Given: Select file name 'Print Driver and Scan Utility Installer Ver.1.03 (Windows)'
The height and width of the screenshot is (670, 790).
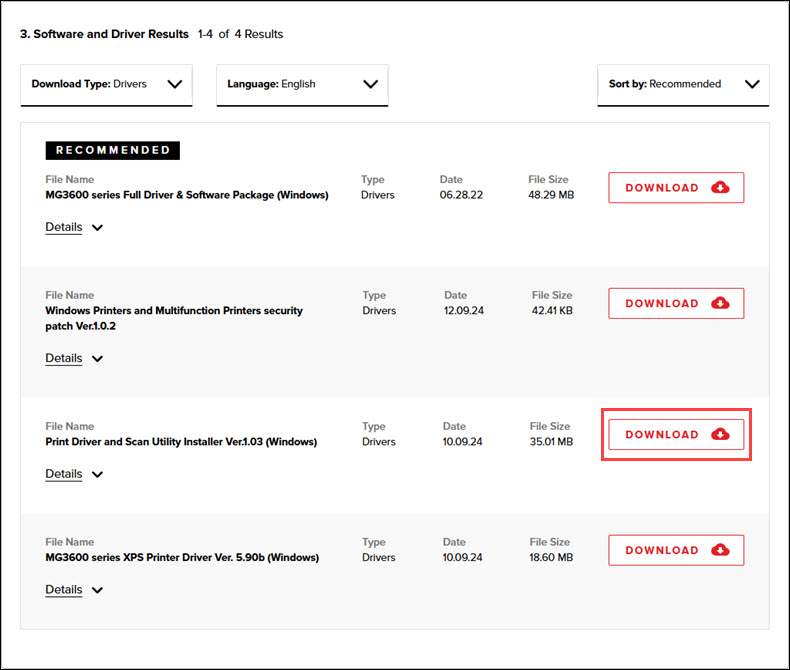Looking at the screenshot, I should pyautogui.click(x=181, y=442).
